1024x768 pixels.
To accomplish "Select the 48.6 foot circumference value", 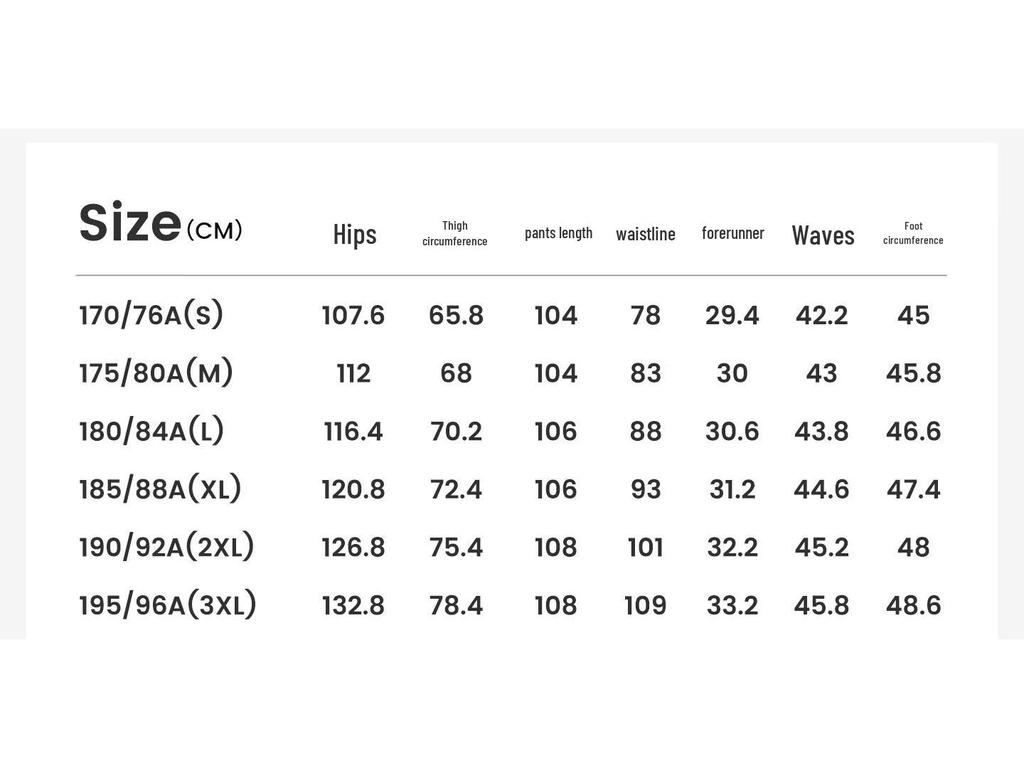I will point(914,605).
